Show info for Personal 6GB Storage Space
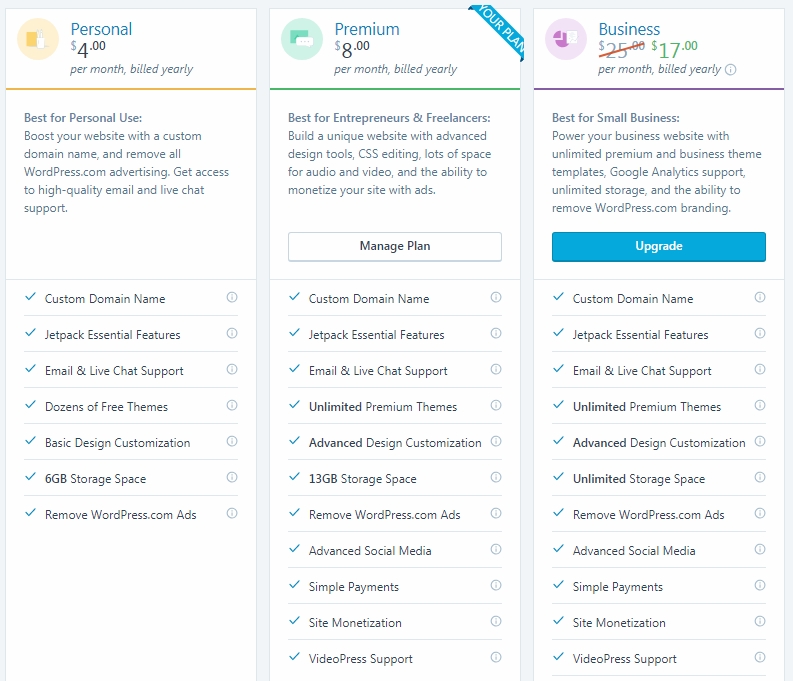 click(x=232, y=478)
